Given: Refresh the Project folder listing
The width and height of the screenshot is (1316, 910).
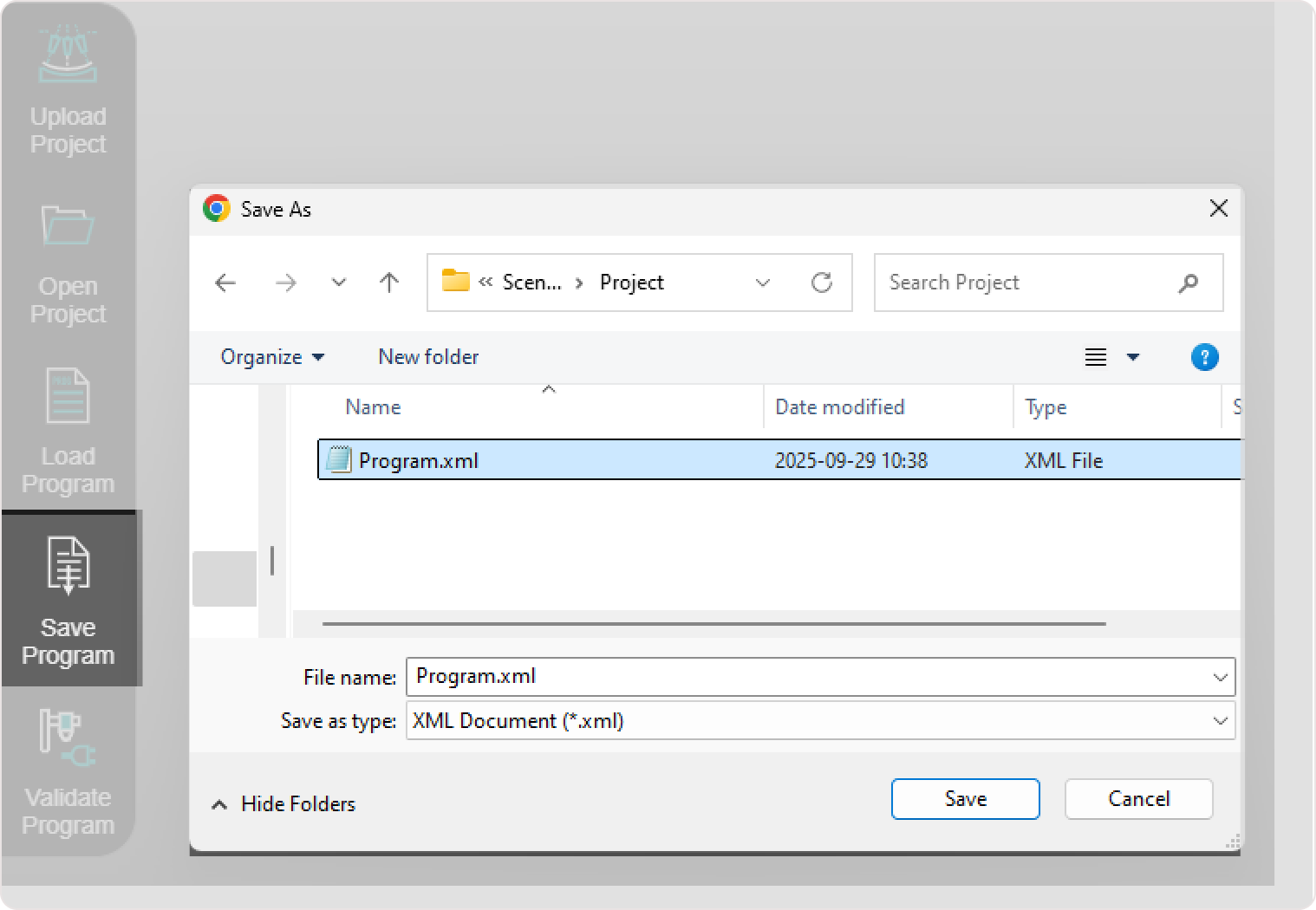Looking at the screenshot, I should tap(821, 283).
